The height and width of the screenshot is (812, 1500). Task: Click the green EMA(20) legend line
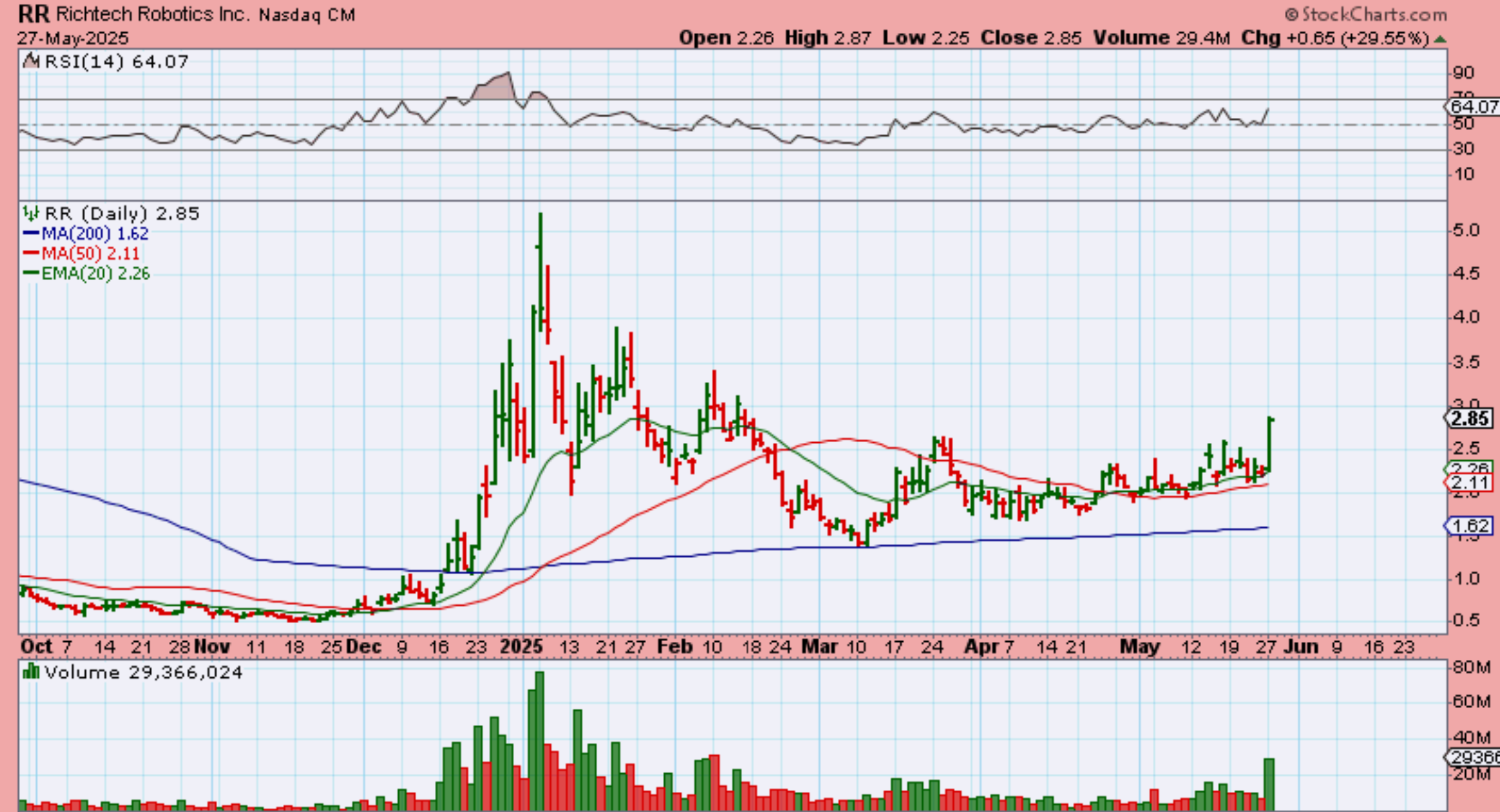[x=31, y=273]
